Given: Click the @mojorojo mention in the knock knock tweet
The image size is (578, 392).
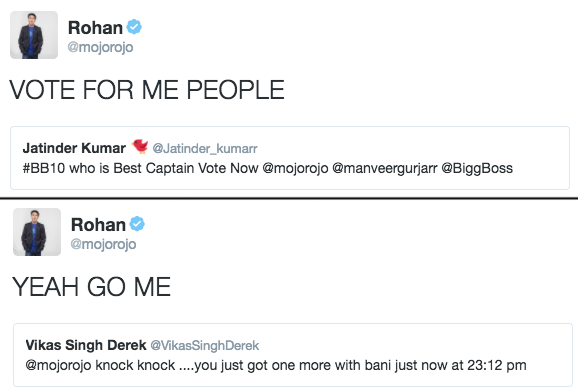Looking at the screenshot, I should click(x=58, y=365).
